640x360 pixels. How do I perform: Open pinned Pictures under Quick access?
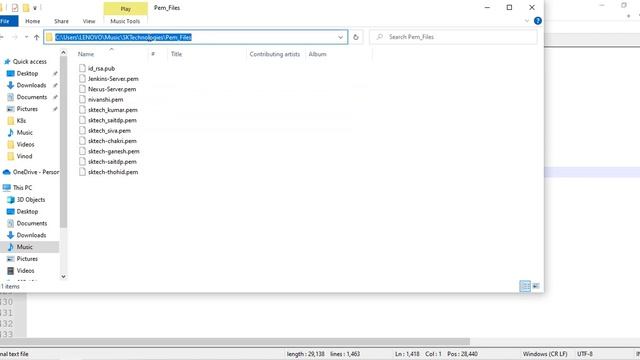27,109
